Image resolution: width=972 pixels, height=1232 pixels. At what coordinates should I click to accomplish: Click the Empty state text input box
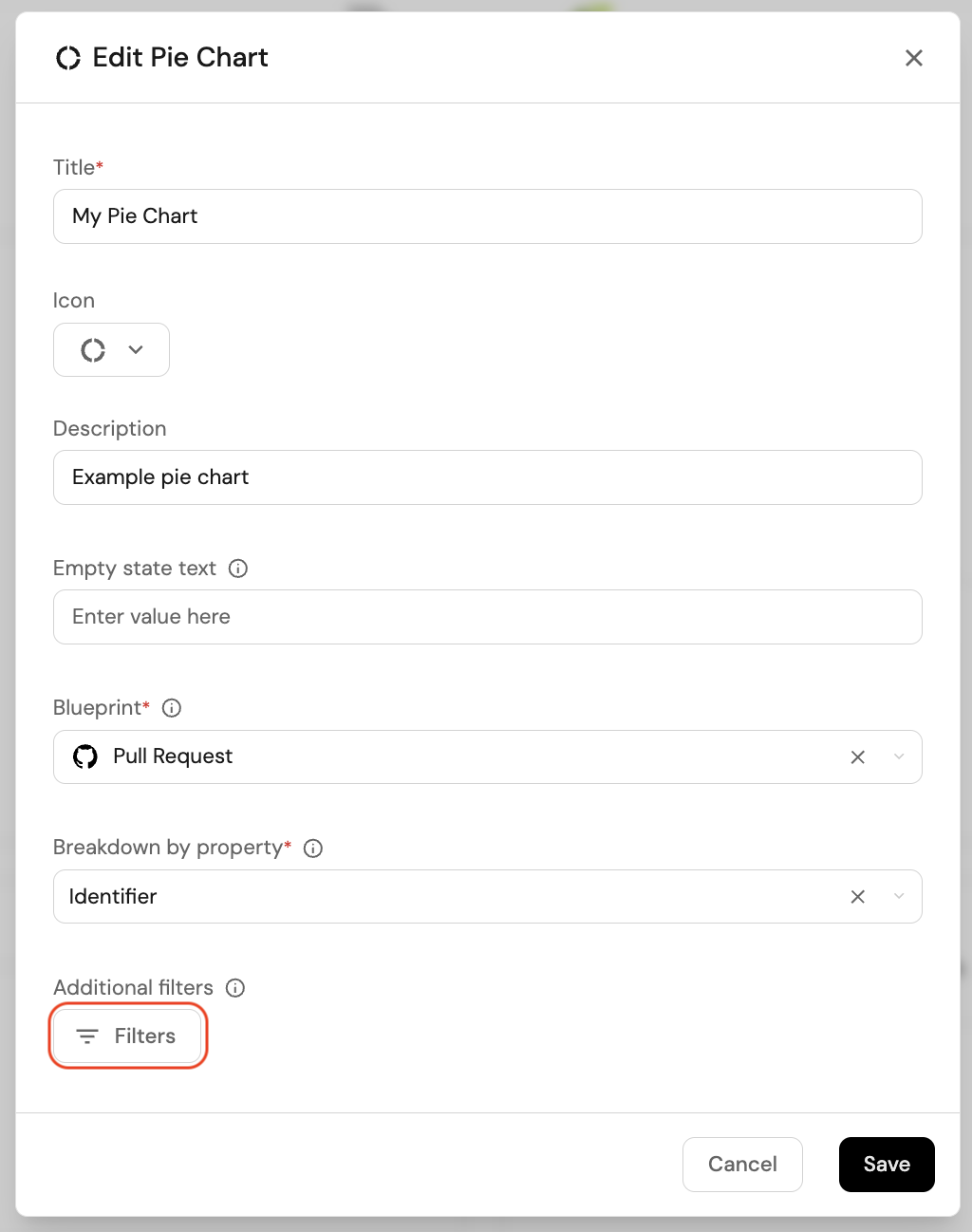(487, 617)
